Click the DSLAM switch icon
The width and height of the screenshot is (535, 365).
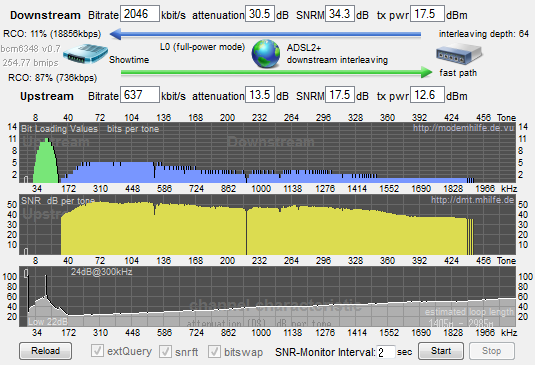coord(459,55)
